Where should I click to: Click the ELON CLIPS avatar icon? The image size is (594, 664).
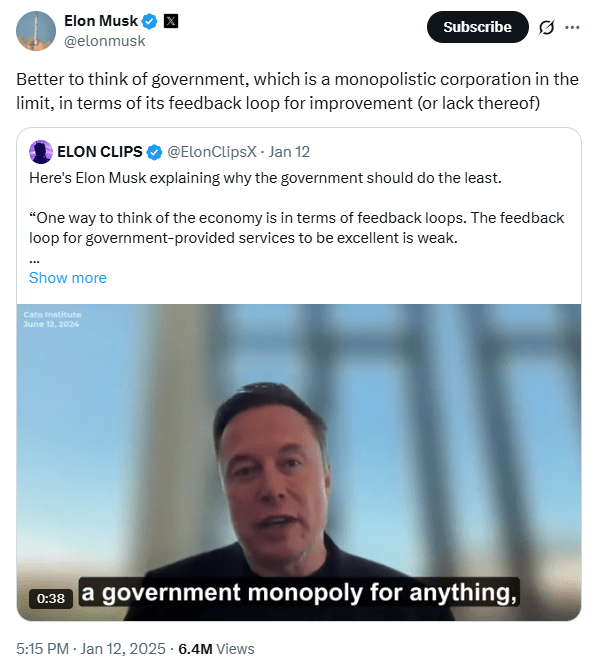[41, 152]
